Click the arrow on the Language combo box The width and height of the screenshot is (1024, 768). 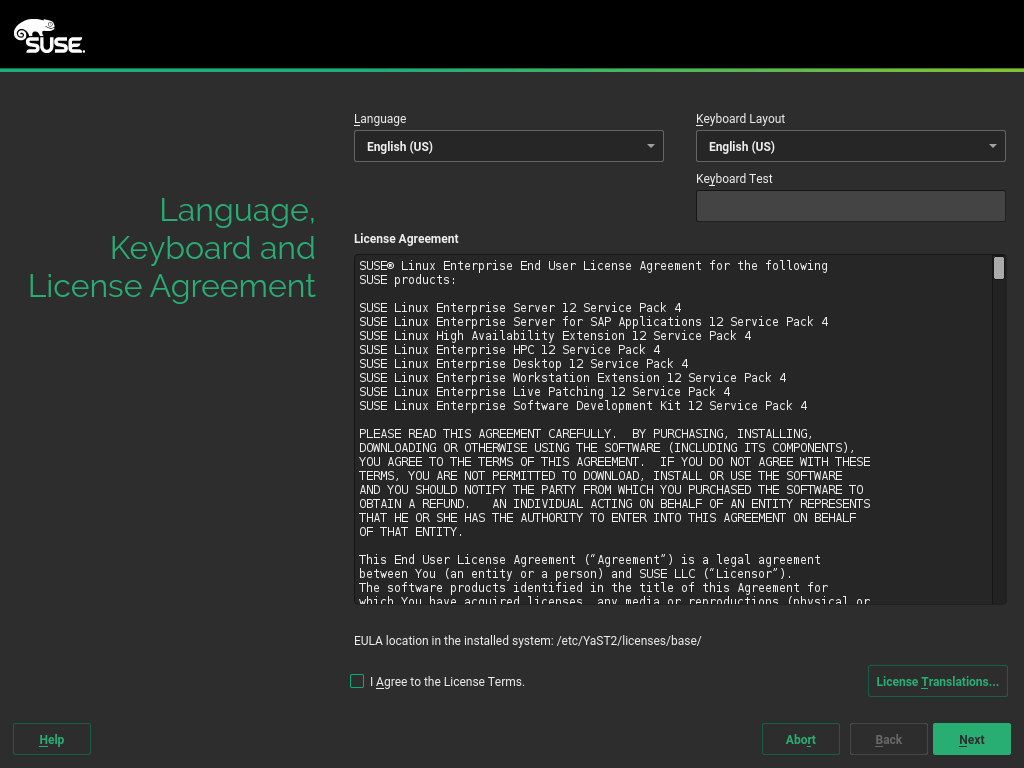651,146
